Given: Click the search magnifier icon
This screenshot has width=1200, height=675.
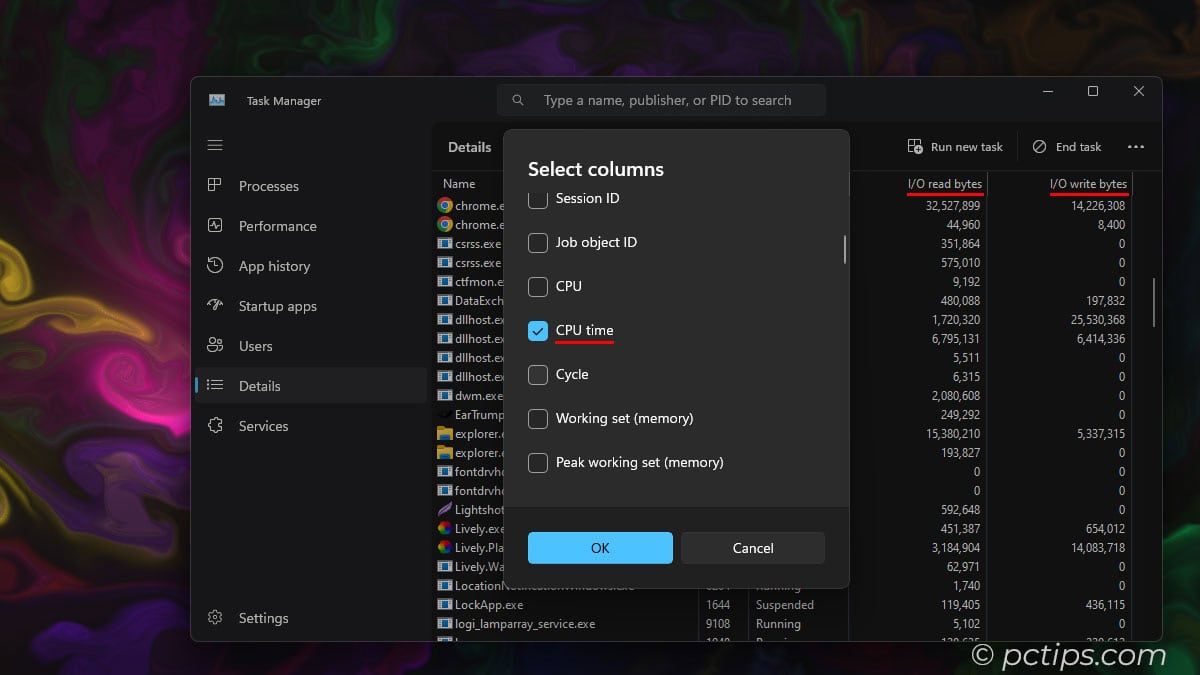Looking at the screenshot, I should pos(518,100).
